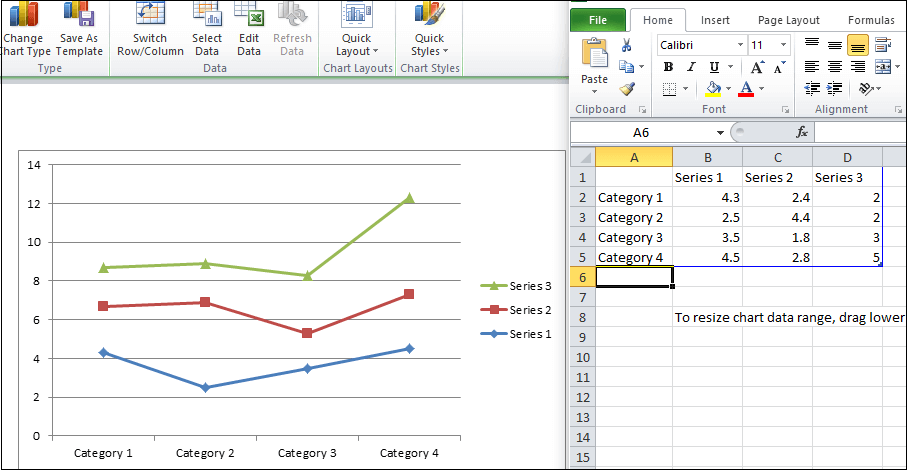907x470 pixels.
Task: Select column C header
Action: pyautogui.click(x=777, y=157)
